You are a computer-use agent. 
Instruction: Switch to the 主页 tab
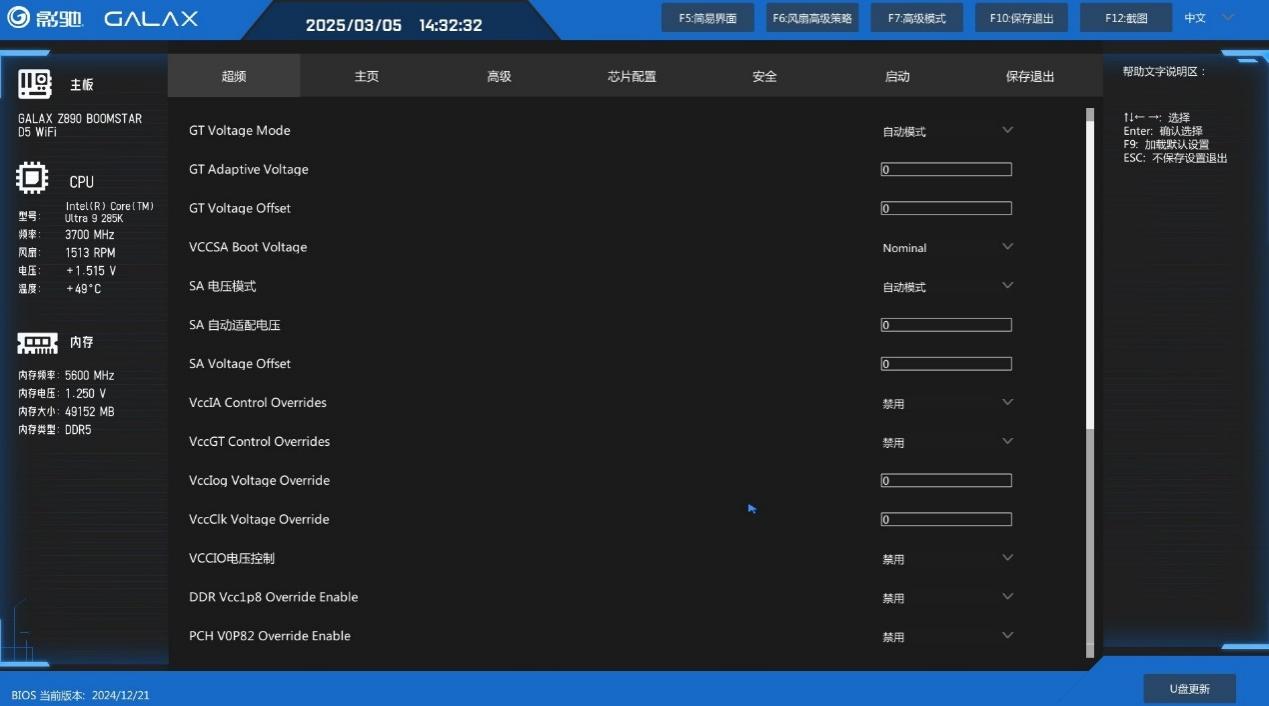(x=367, y=76)
